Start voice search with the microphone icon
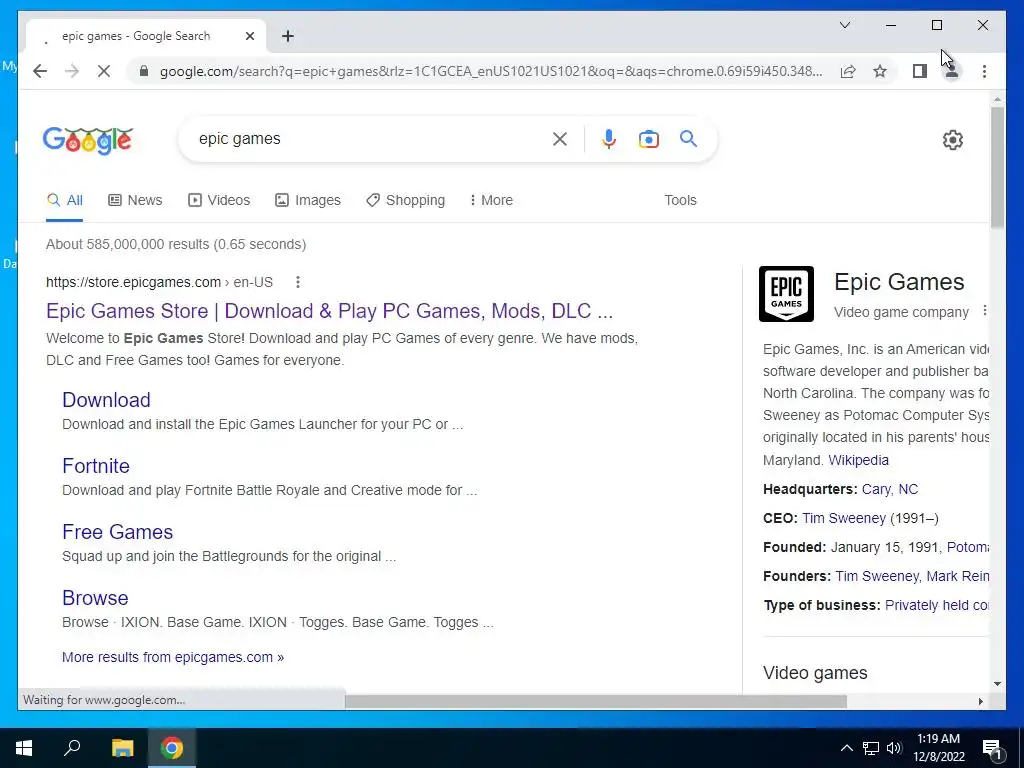The width and height of the screenshot is (1024, 768). [x=609, y=138]
